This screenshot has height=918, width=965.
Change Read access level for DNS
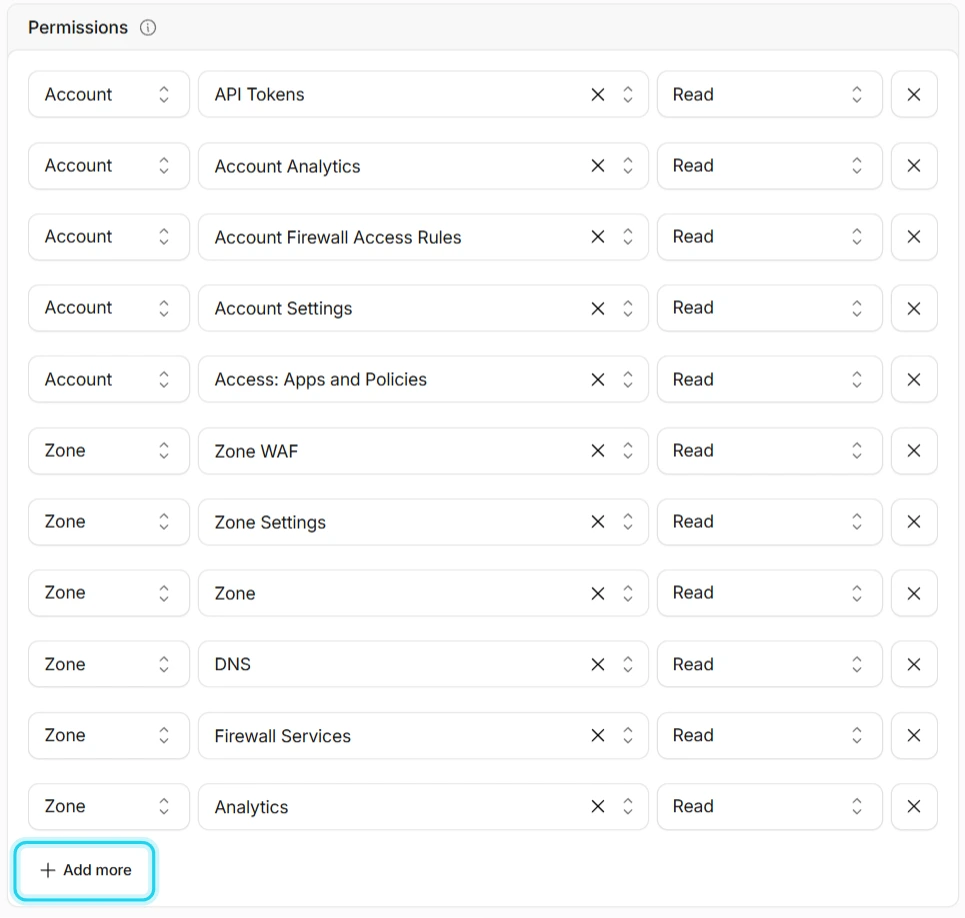[769, 664]
